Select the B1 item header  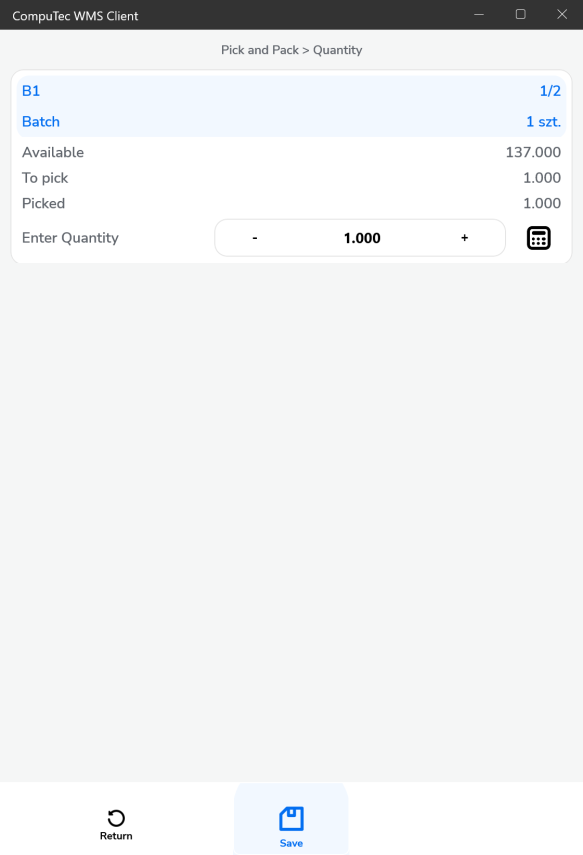tap(31, 91)
